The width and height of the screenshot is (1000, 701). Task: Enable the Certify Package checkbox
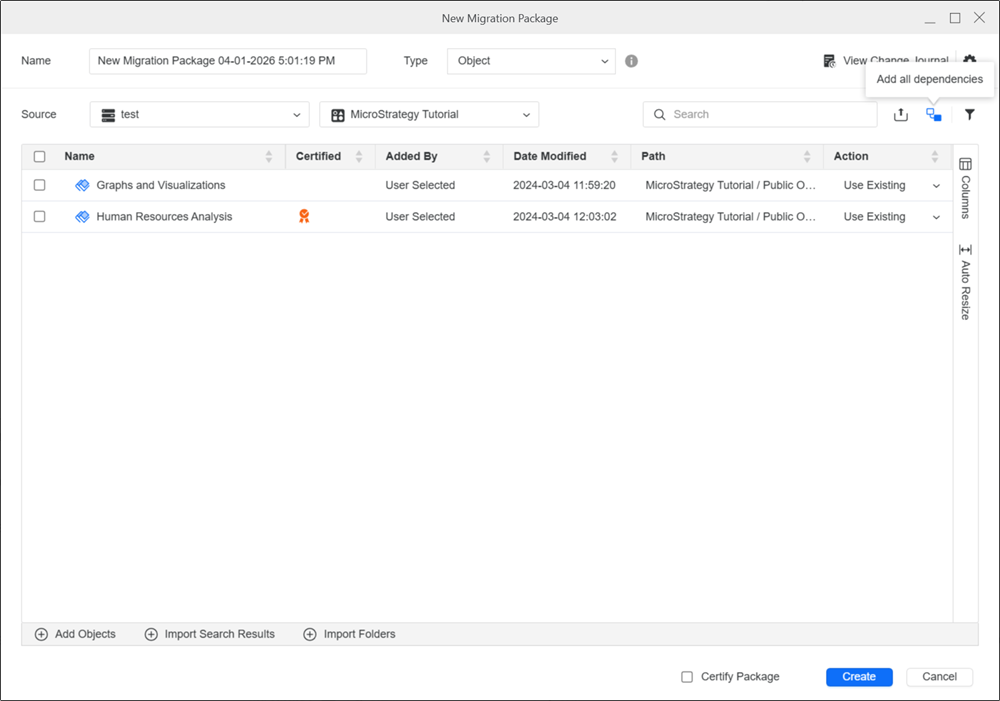click(687, 677)
